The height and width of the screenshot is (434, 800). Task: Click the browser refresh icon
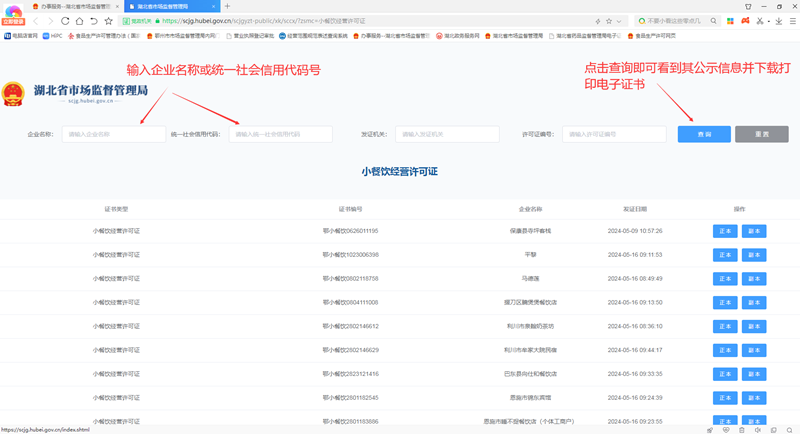tap(65, 20)
